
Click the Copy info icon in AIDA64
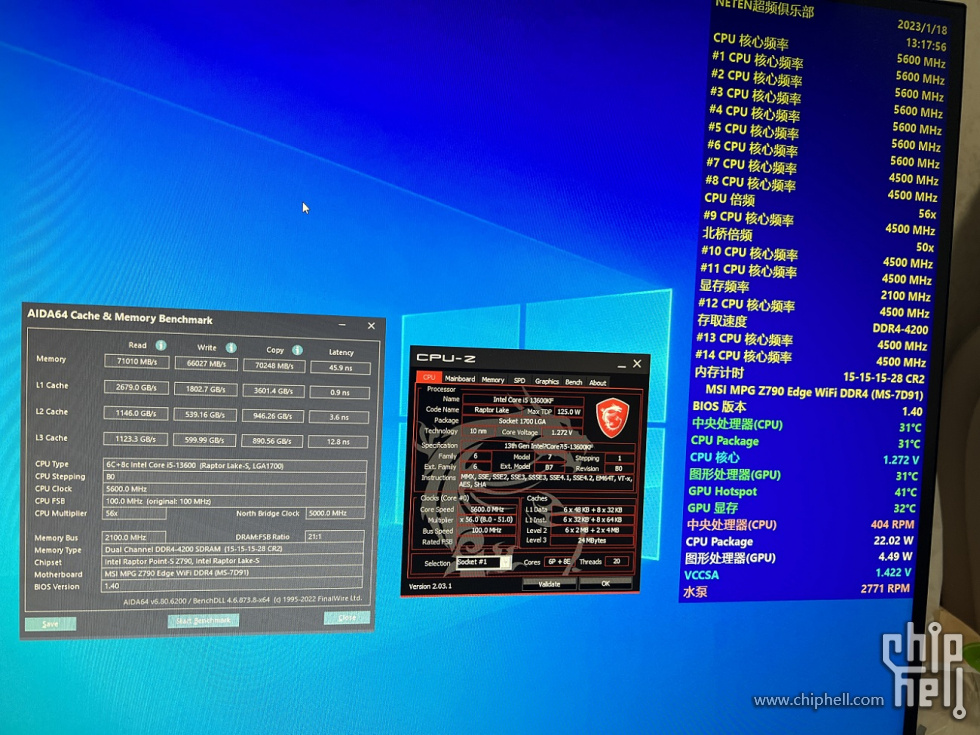point(297,350)
